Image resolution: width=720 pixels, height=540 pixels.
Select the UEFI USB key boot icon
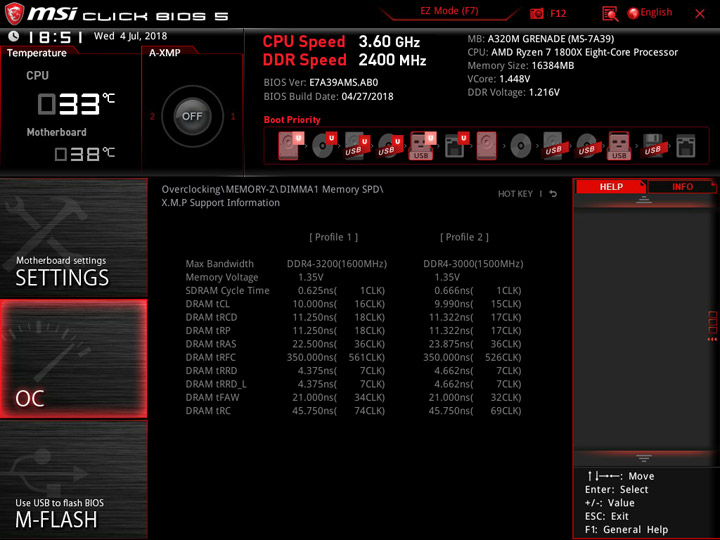pos(422,146)
